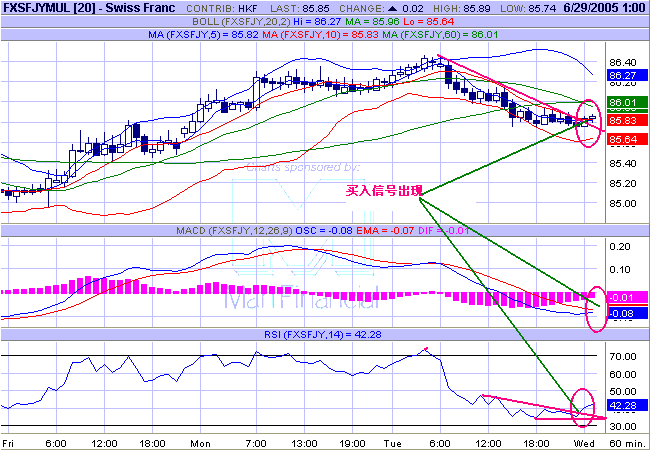Screen dimensions: 650x450
Task: Click the 'Tue' day label on time axis
Action: (393, 443)
